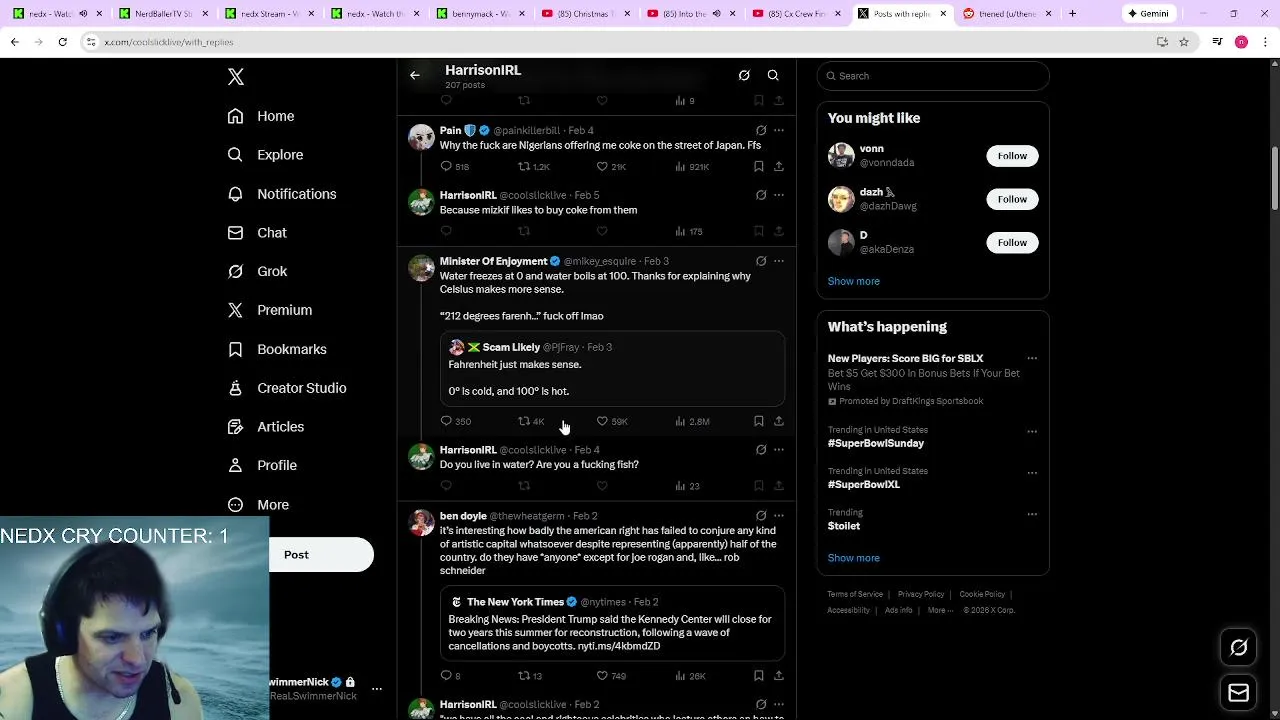
Task: Open Terms of Service link
Action: click(x=855, y=594)
